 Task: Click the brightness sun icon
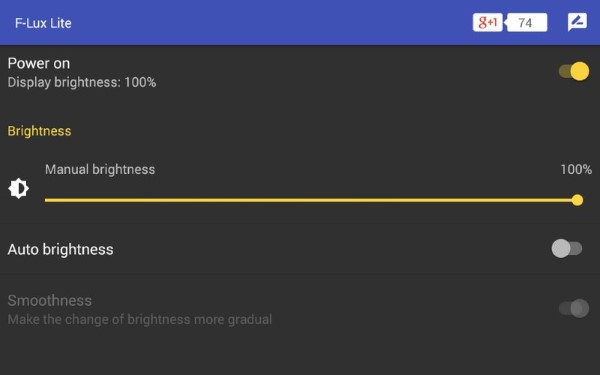18,188
